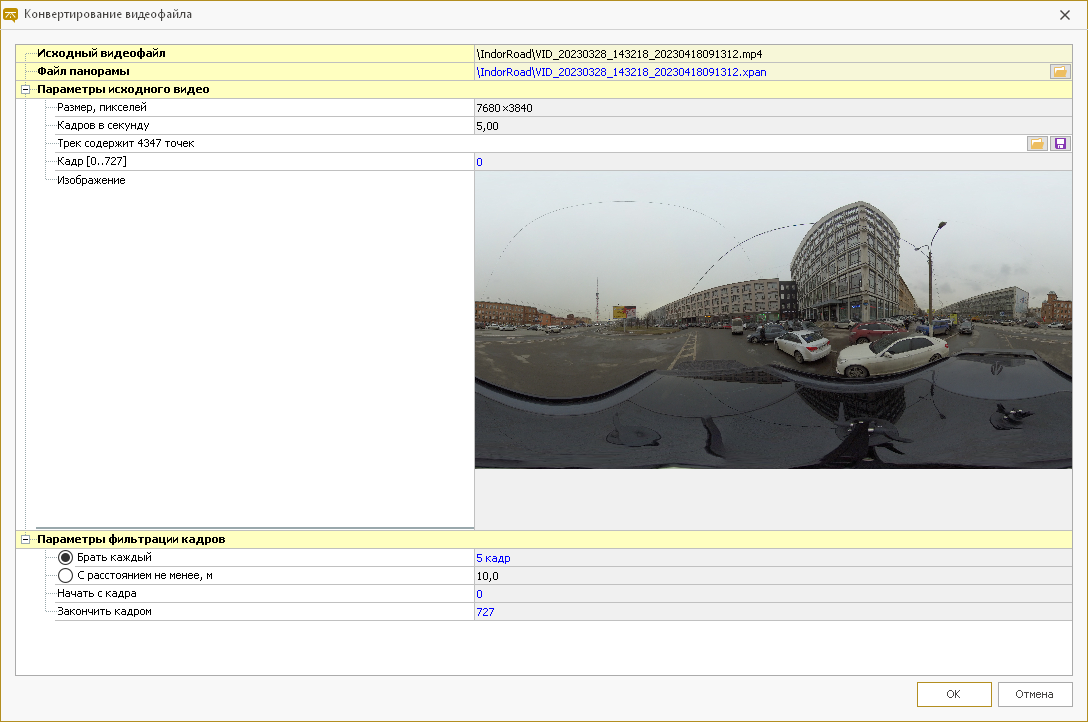Save track using purple floppy disk icon

pyautogui.click(x=1060, y=144)
